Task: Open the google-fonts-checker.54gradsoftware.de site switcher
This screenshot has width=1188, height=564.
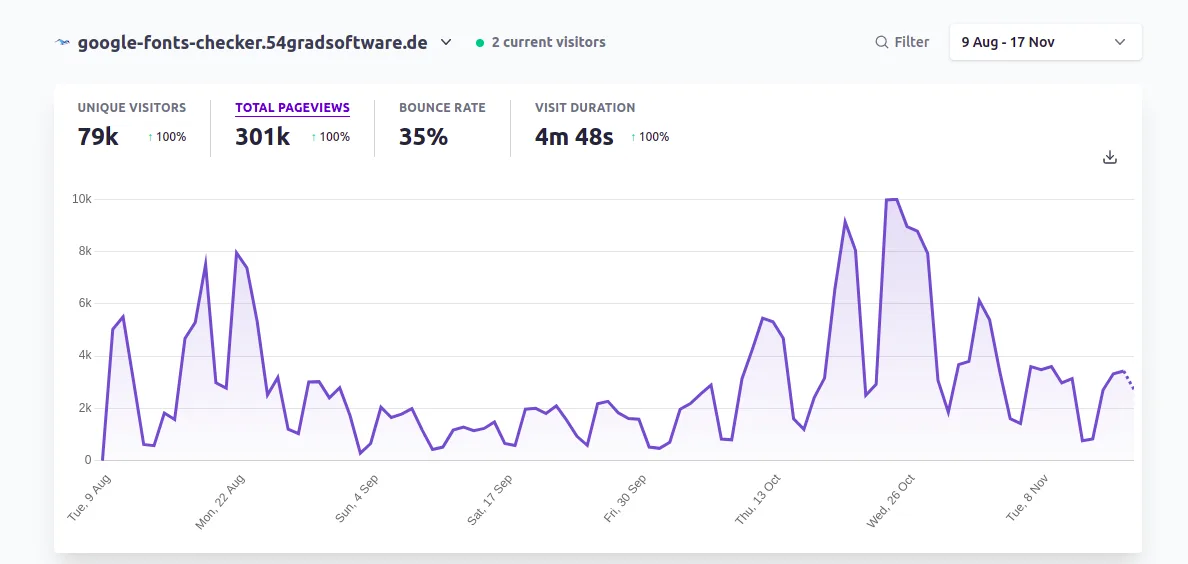Action: pyautogui.click(x=252, y=42)
